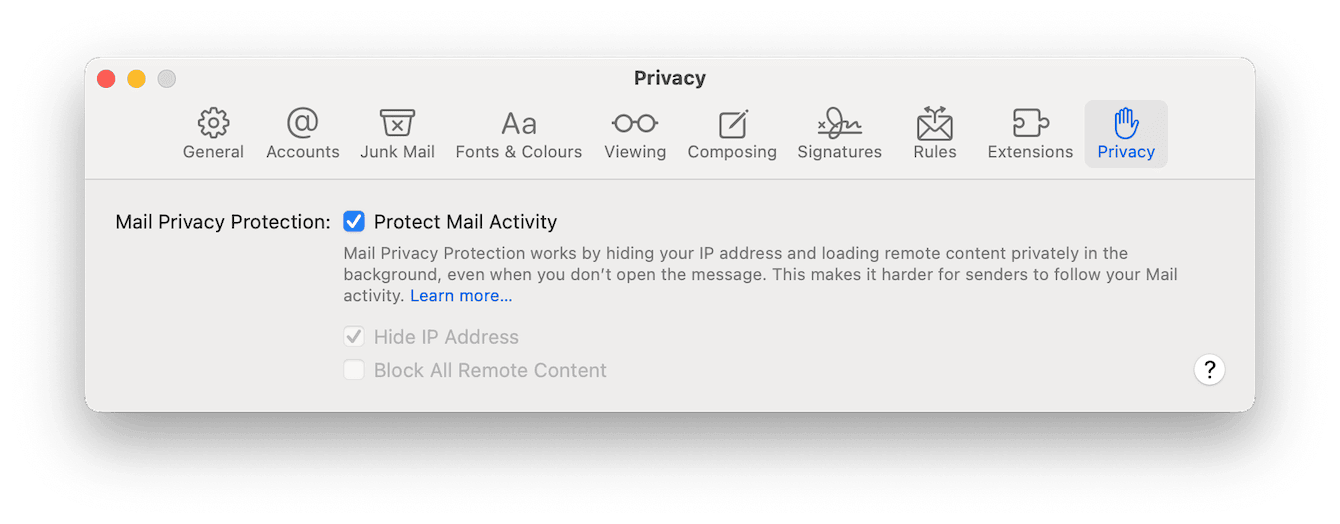Open Viewing glasses icon
Viewport: 1340px width, 524px height.
coord(635,124)
